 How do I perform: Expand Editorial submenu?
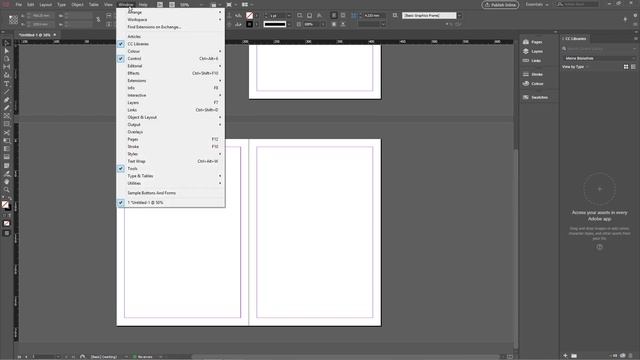pos(170,66)
